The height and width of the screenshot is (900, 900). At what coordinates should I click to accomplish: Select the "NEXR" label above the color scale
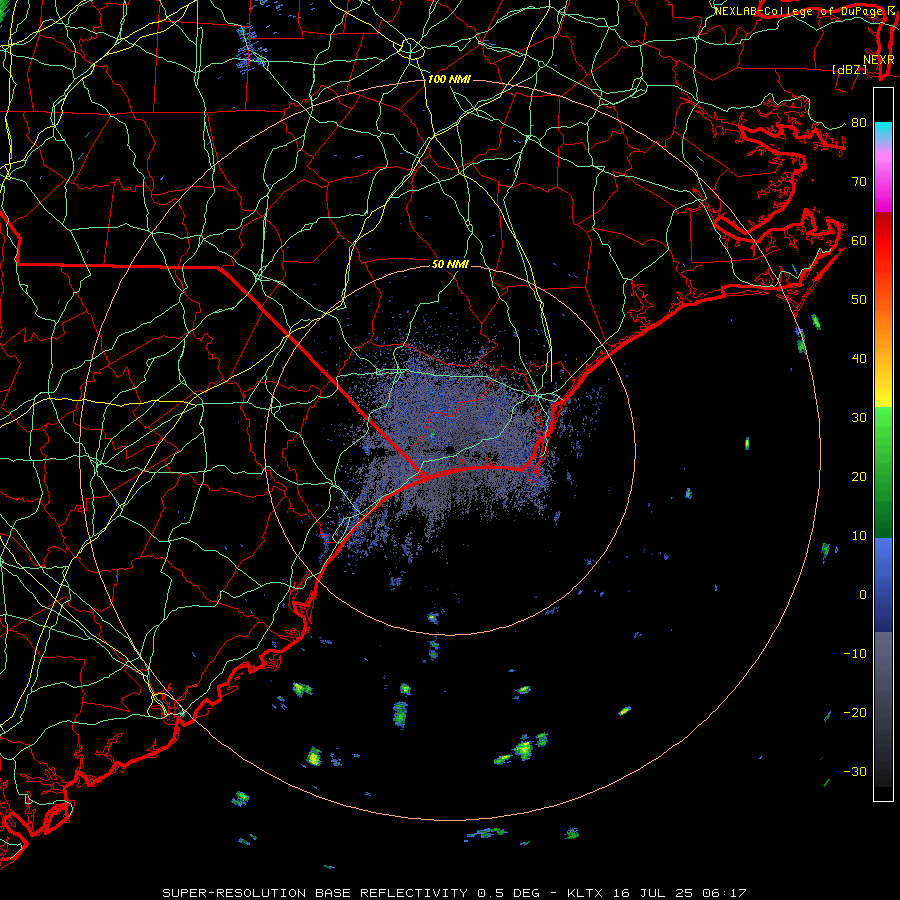[x=878, y=59]
